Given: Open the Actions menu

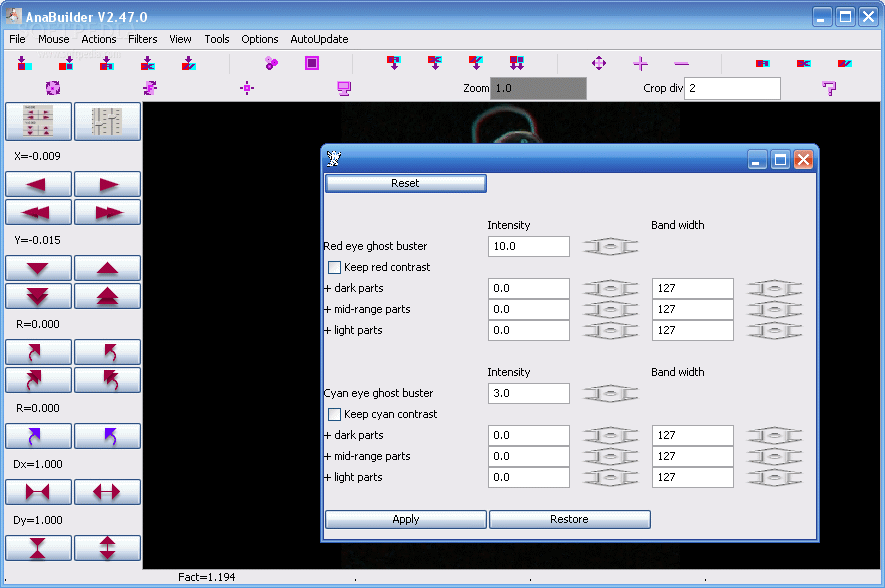Looking at the screenshot, I should (99, 39).
